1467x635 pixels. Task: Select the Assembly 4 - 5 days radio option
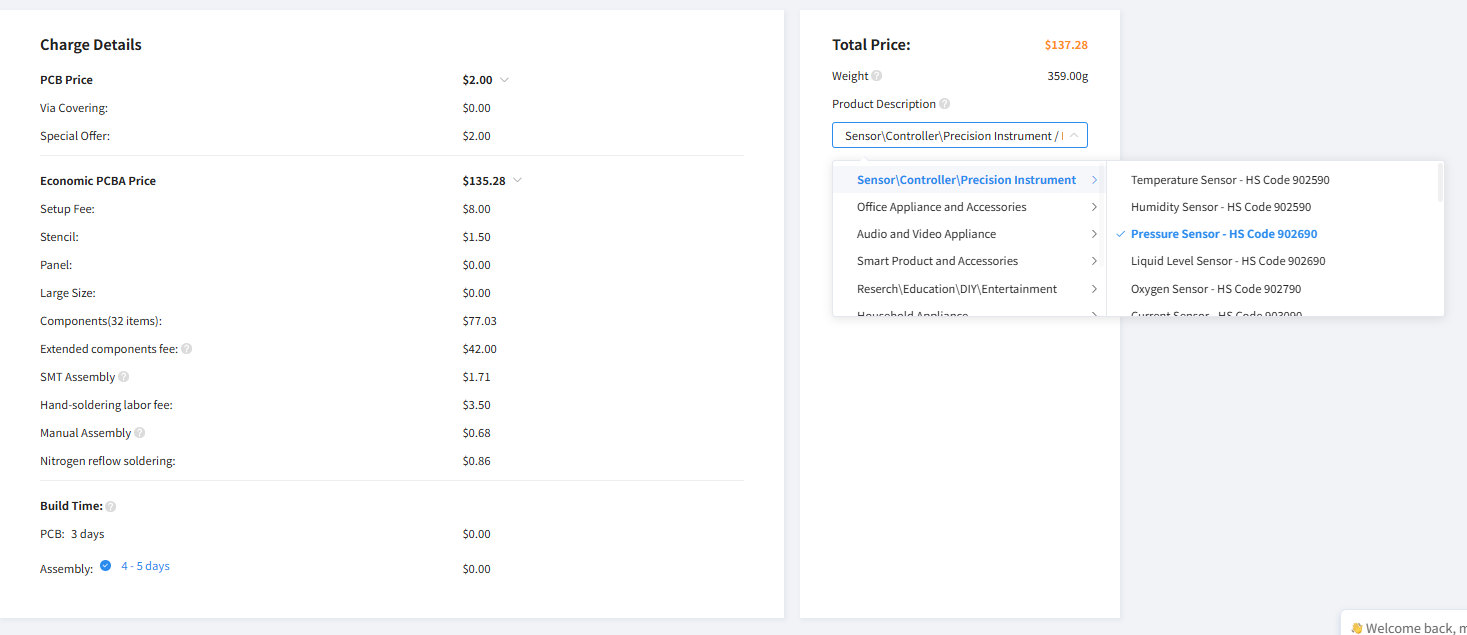tap(106, 566)
